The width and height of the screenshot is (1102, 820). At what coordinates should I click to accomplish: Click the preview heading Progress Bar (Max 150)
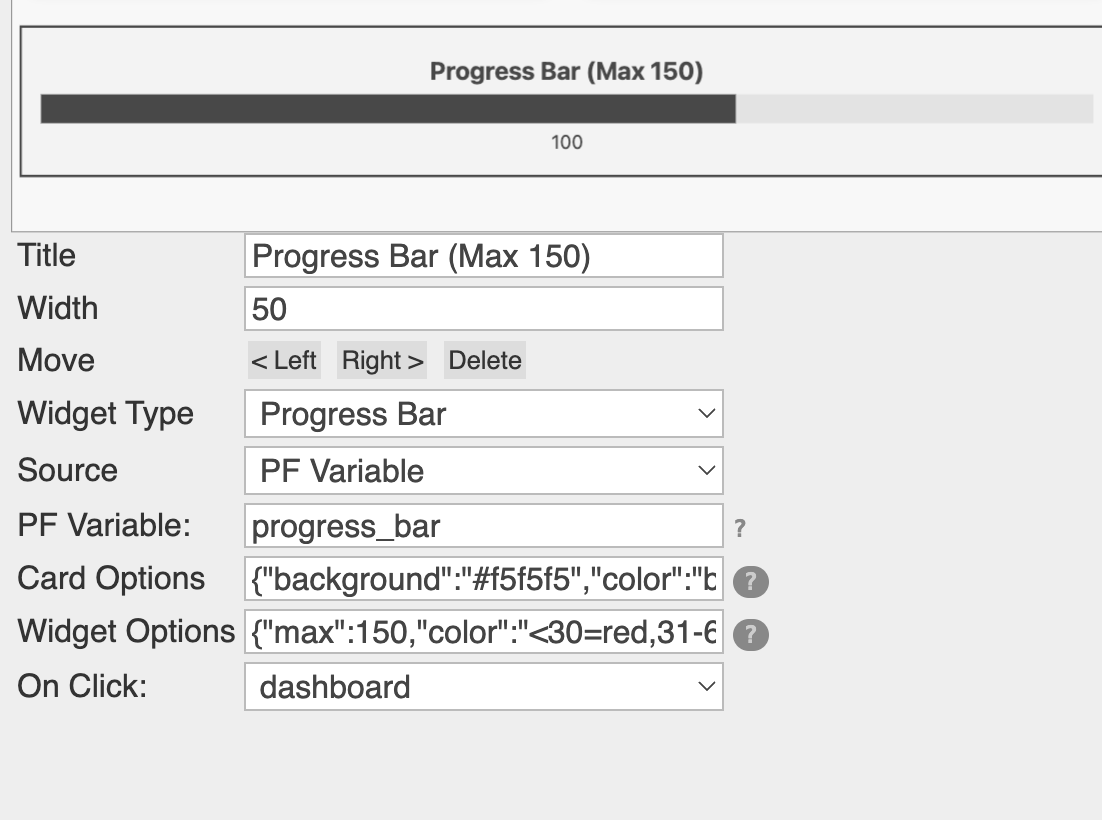[x=566, y=72]
